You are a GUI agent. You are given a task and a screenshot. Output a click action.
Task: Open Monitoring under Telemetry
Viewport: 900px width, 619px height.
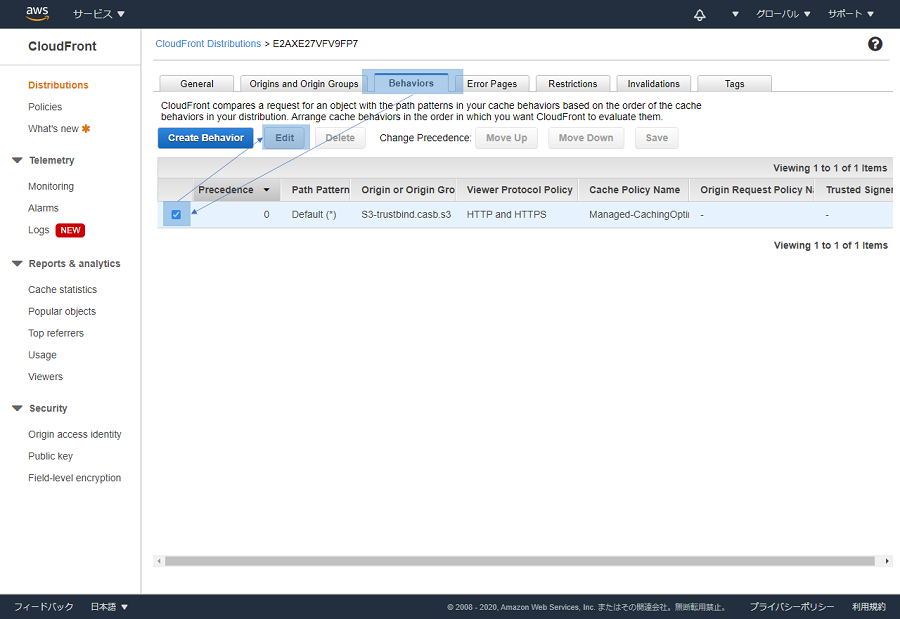[x=51, y=187]
